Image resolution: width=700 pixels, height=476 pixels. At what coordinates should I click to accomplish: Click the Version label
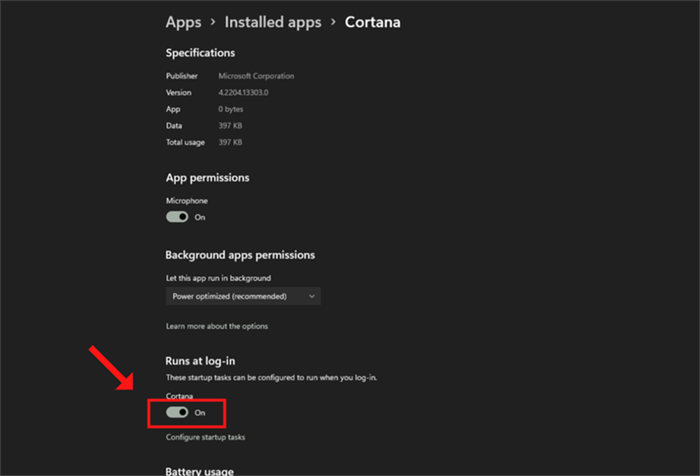179,92
